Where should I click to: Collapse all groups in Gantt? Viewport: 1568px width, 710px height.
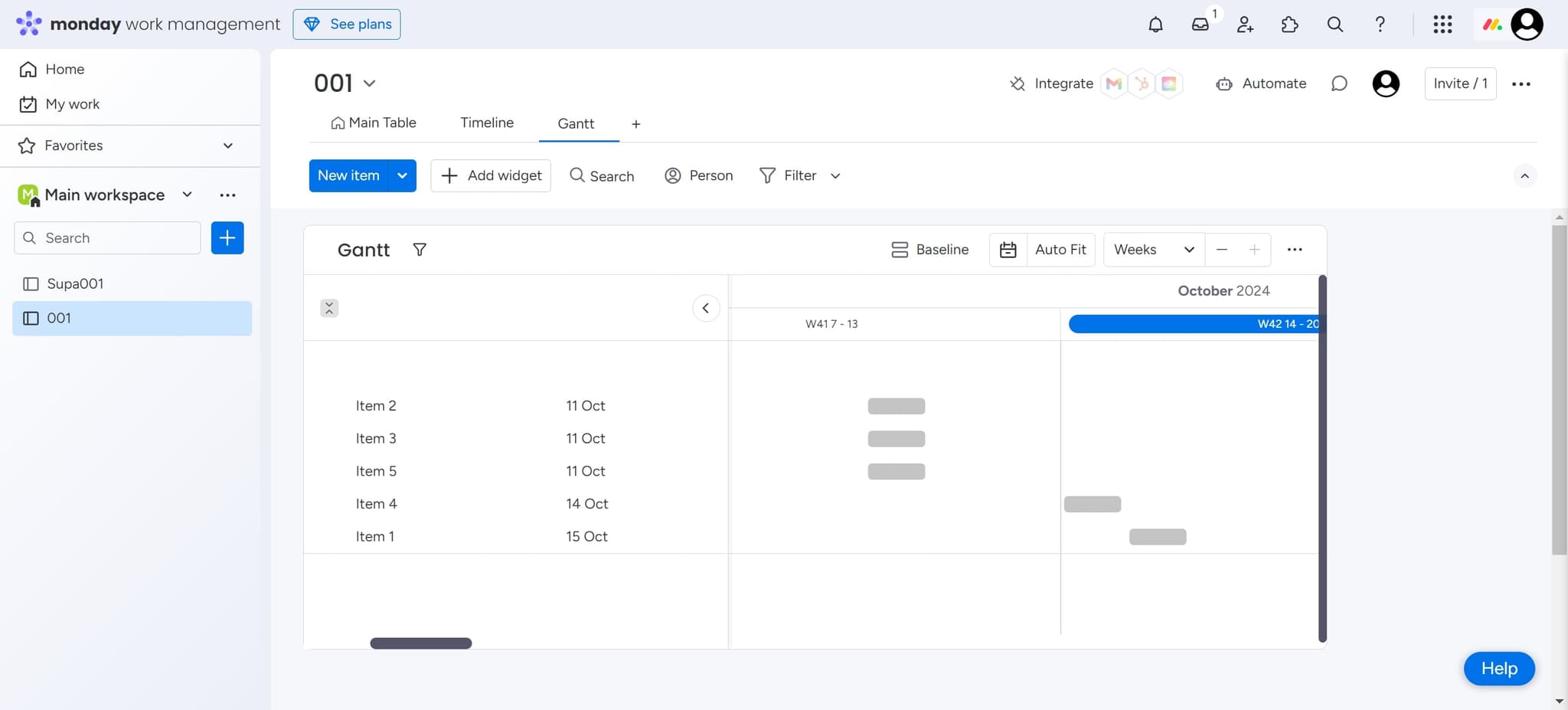(329, 308)
